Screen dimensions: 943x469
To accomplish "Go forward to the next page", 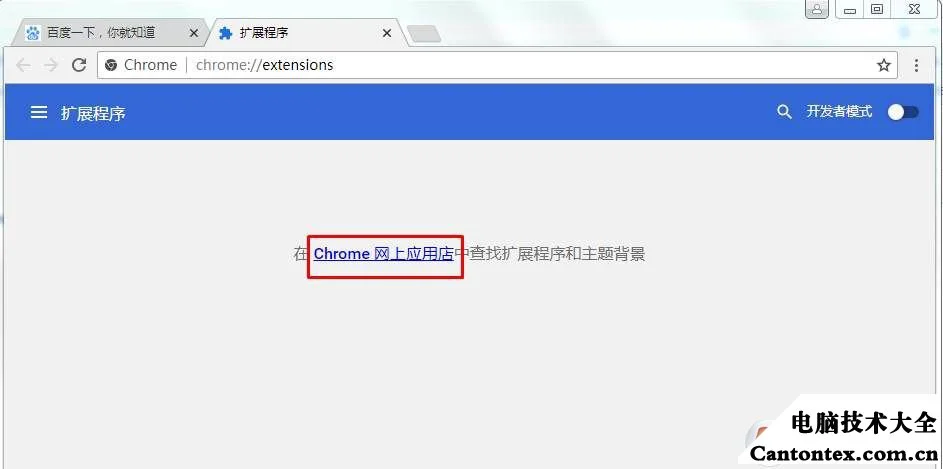I will [51, 65].
